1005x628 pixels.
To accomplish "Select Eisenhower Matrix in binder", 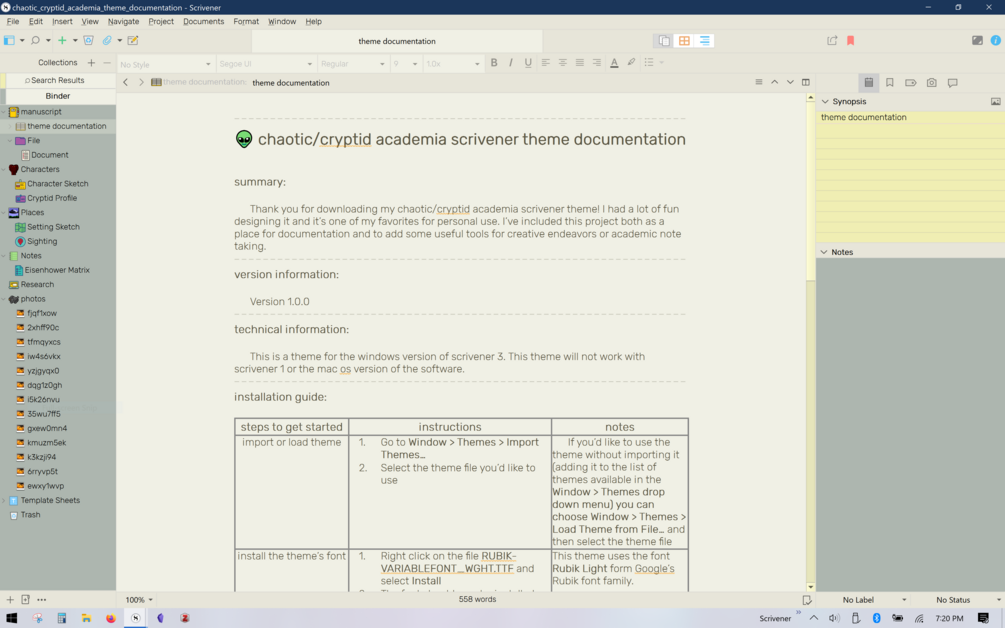I will click(x=57, y=270).
